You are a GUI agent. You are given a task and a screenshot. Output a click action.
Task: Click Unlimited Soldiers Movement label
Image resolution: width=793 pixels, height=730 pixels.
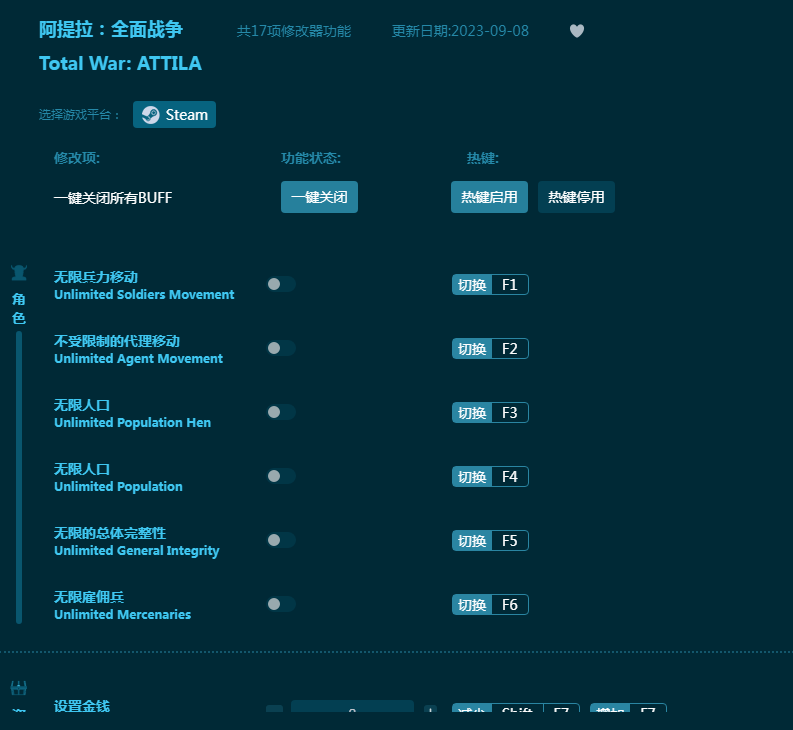click(144, 294)
